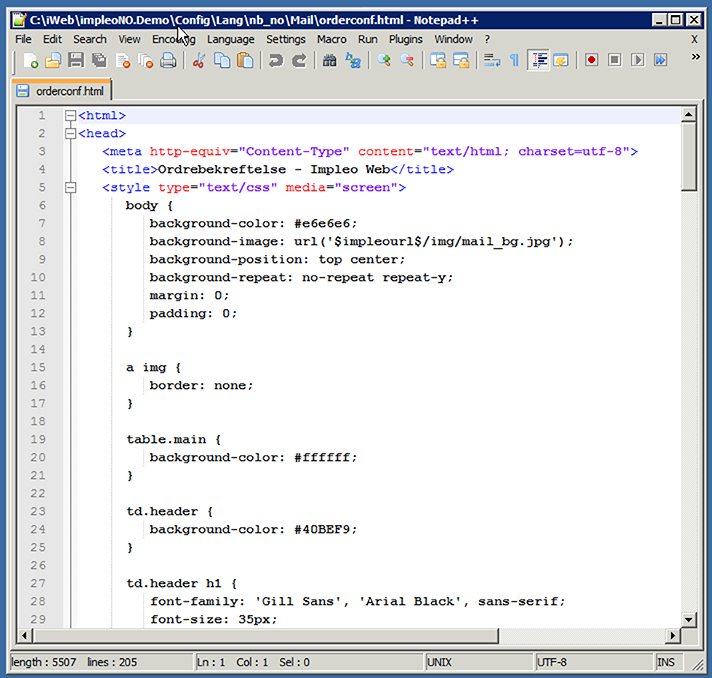Open Find with the binoculars icon
The width and height of the screenshot is (712, 678).
coord(329,61)
